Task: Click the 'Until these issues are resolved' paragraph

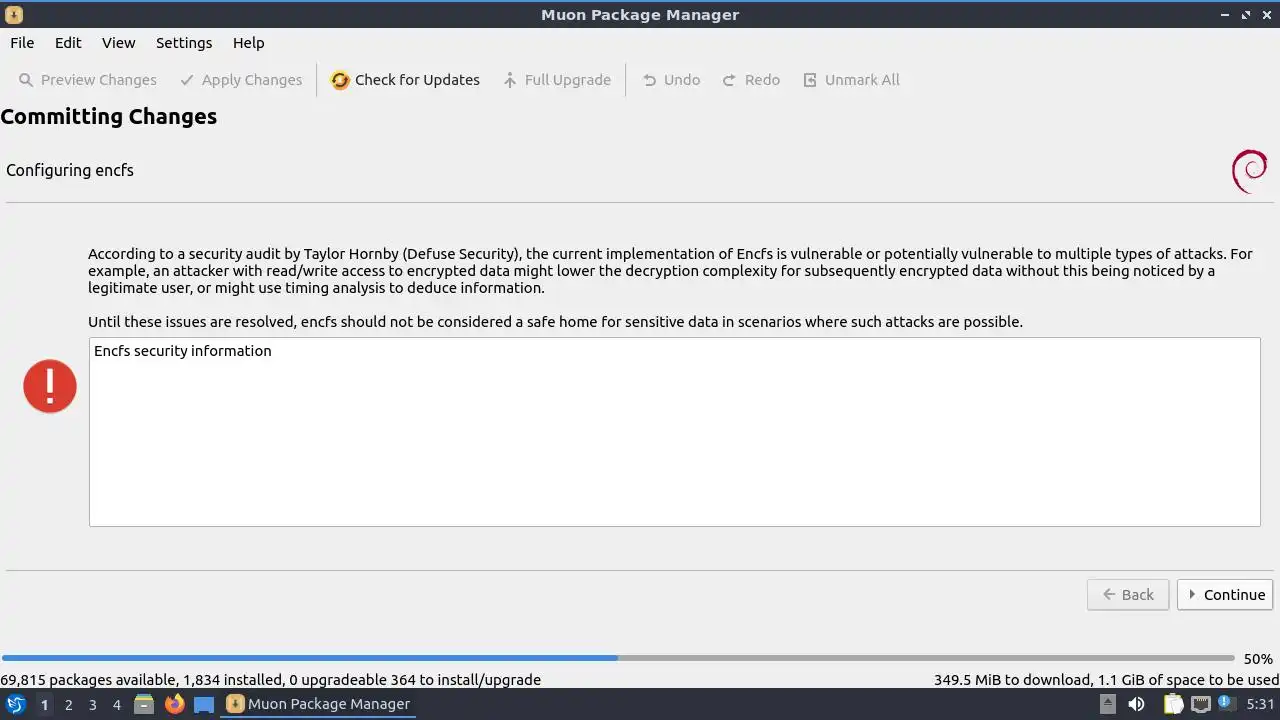Action: 555,322
